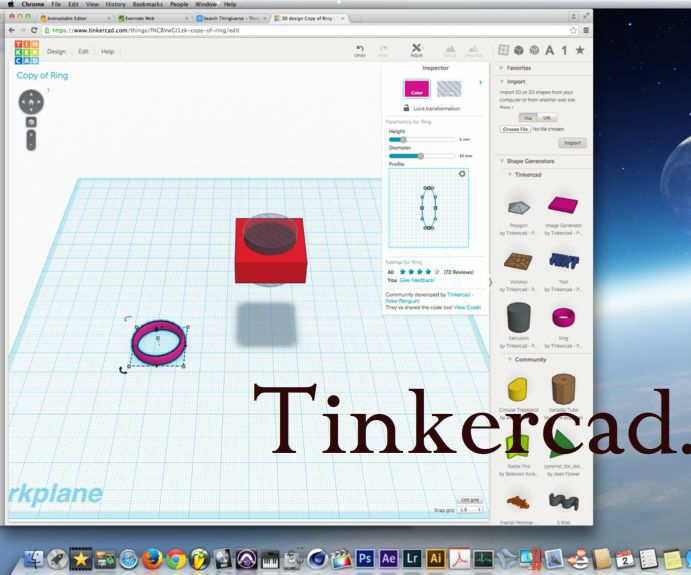Open the geometric cube shapes category

(519, 50)
